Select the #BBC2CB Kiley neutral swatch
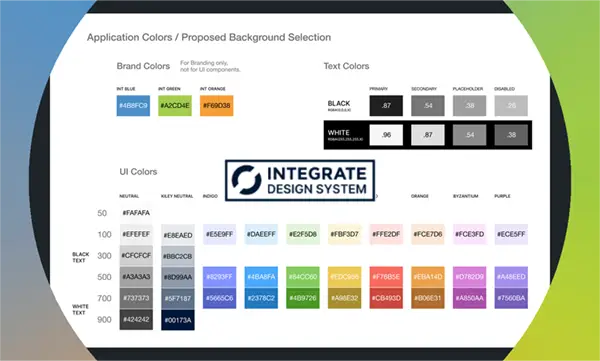Screen dimensions: 600x361 [x=178, y=256]
